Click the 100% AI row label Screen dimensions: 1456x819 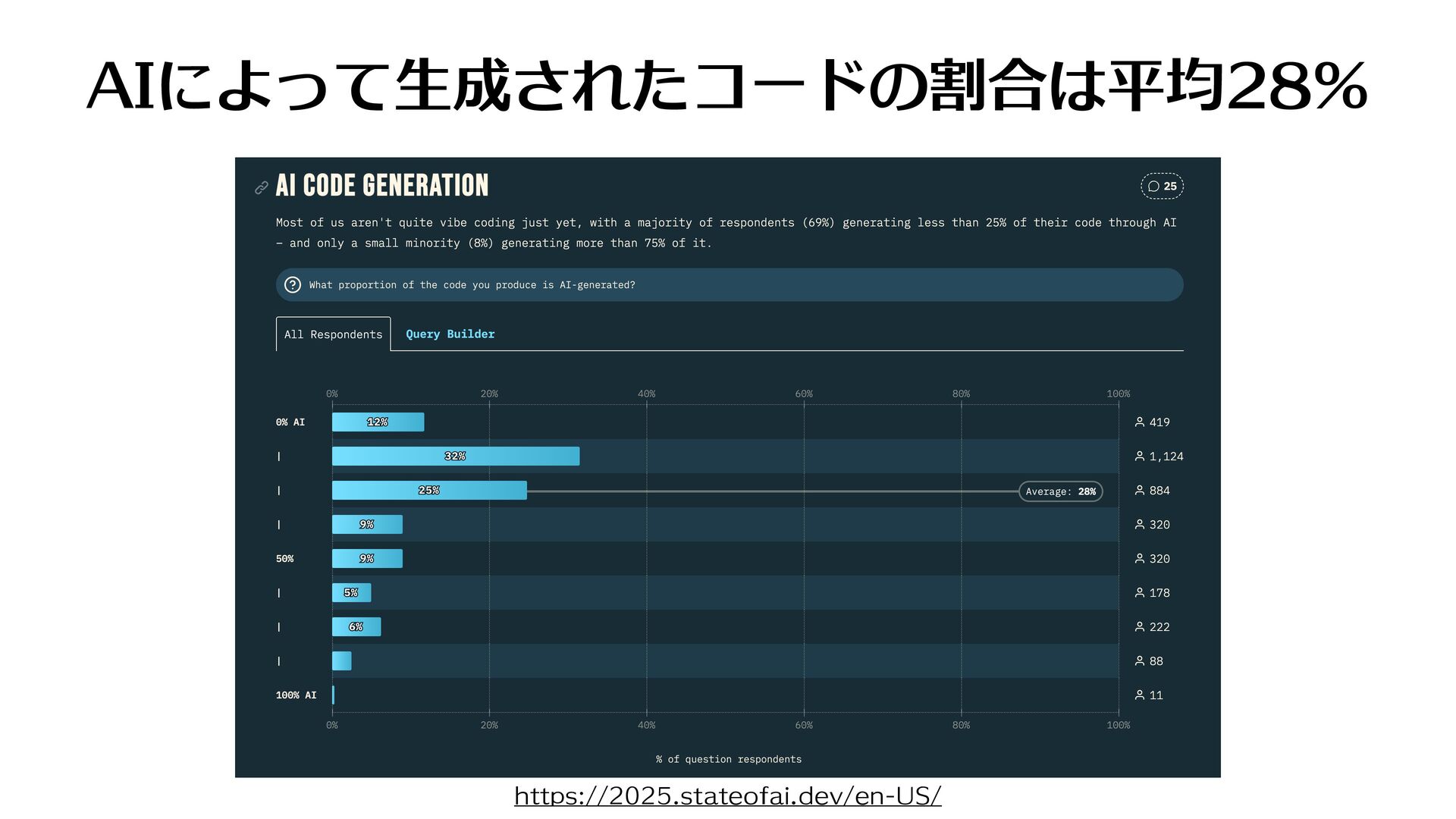296,695
